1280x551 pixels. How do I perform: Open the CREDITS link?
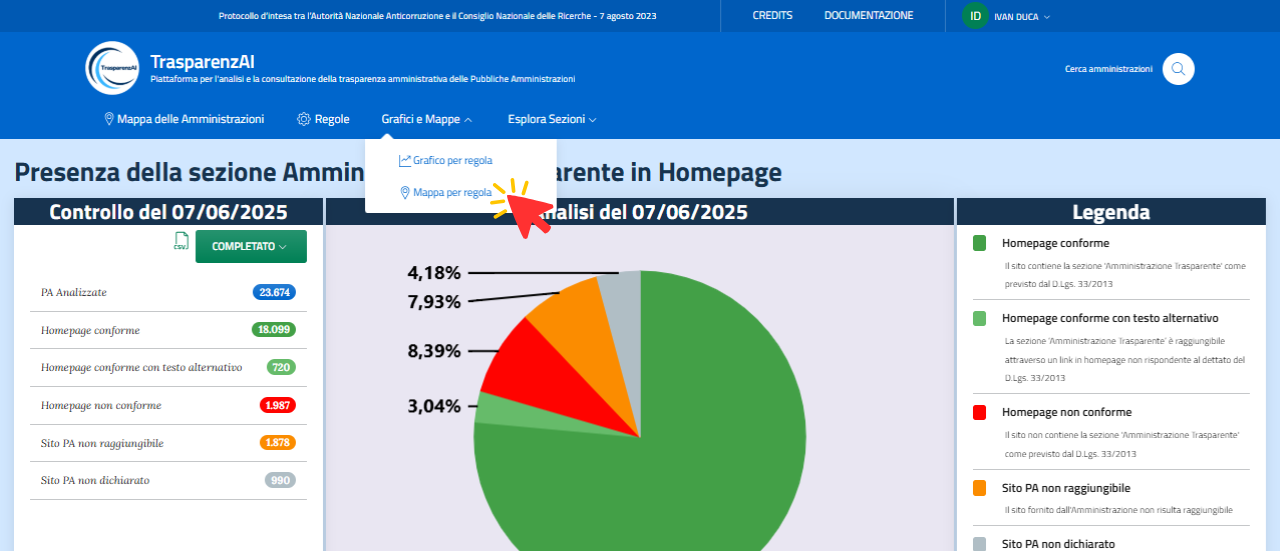(772, 16)
